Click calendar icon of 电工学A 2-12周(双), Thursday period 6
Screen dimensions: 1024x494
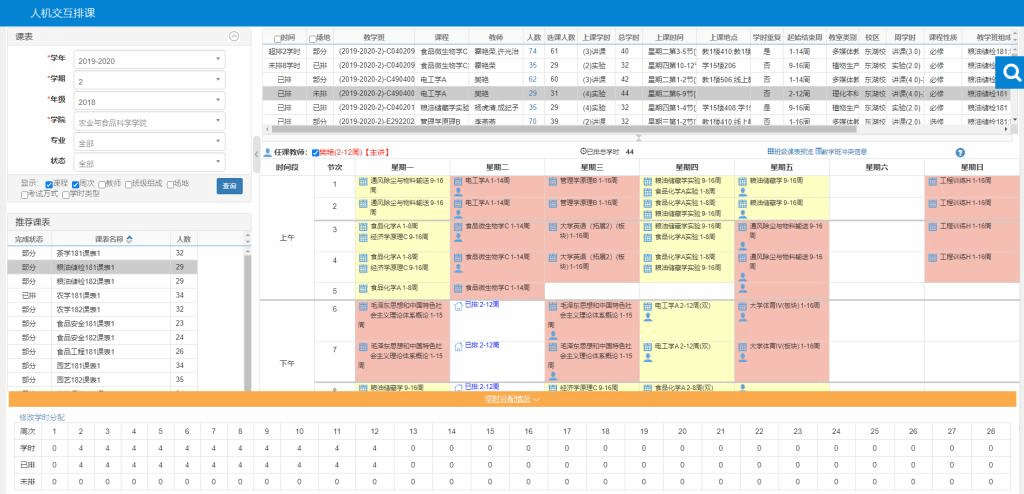click(648, 306)
